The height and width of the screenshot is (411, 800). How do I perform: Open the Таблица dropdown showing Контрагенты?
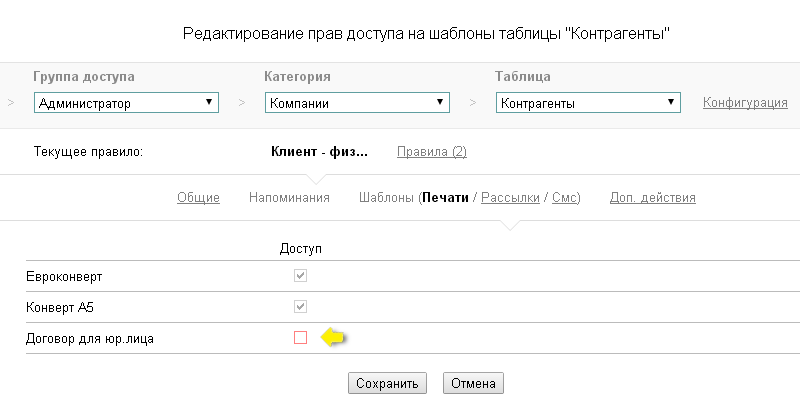point(588,103)
